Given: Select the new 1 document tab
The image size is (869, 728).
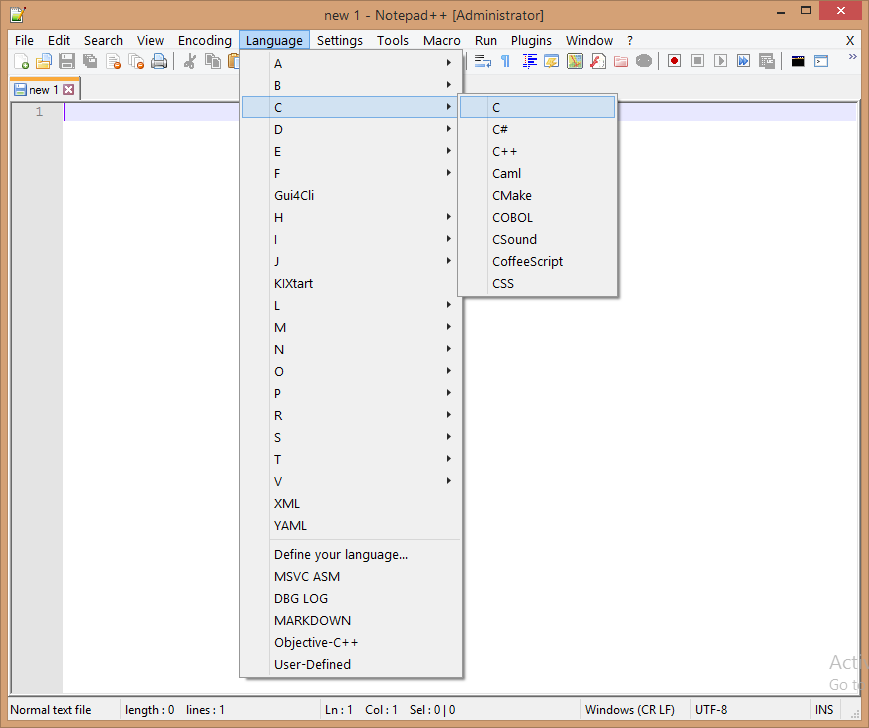Looking at the screenshot, I should coord(44,90).
